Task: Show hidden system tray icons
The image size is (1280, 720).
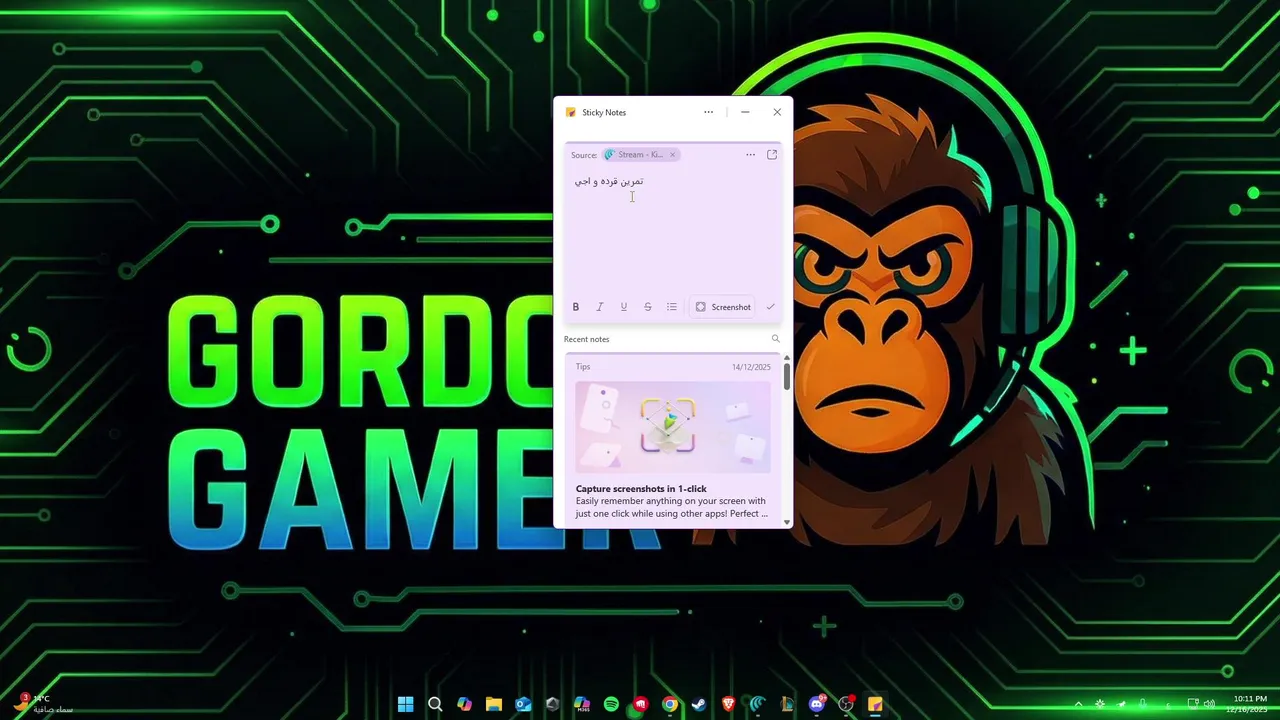Action: (1078, 704)
